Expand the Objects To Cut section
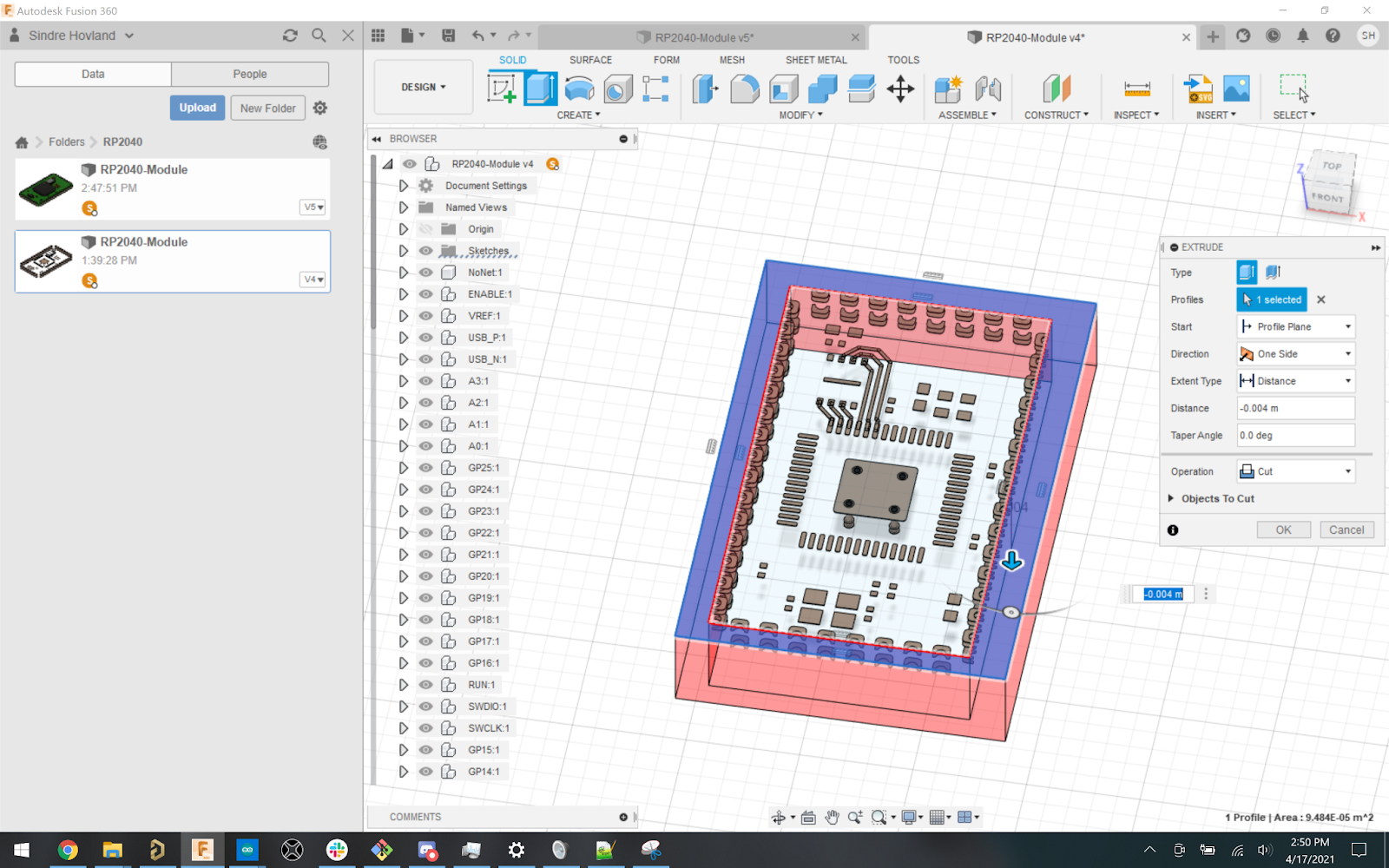This screenshot has height=868, width=1389. point(1171,498)
